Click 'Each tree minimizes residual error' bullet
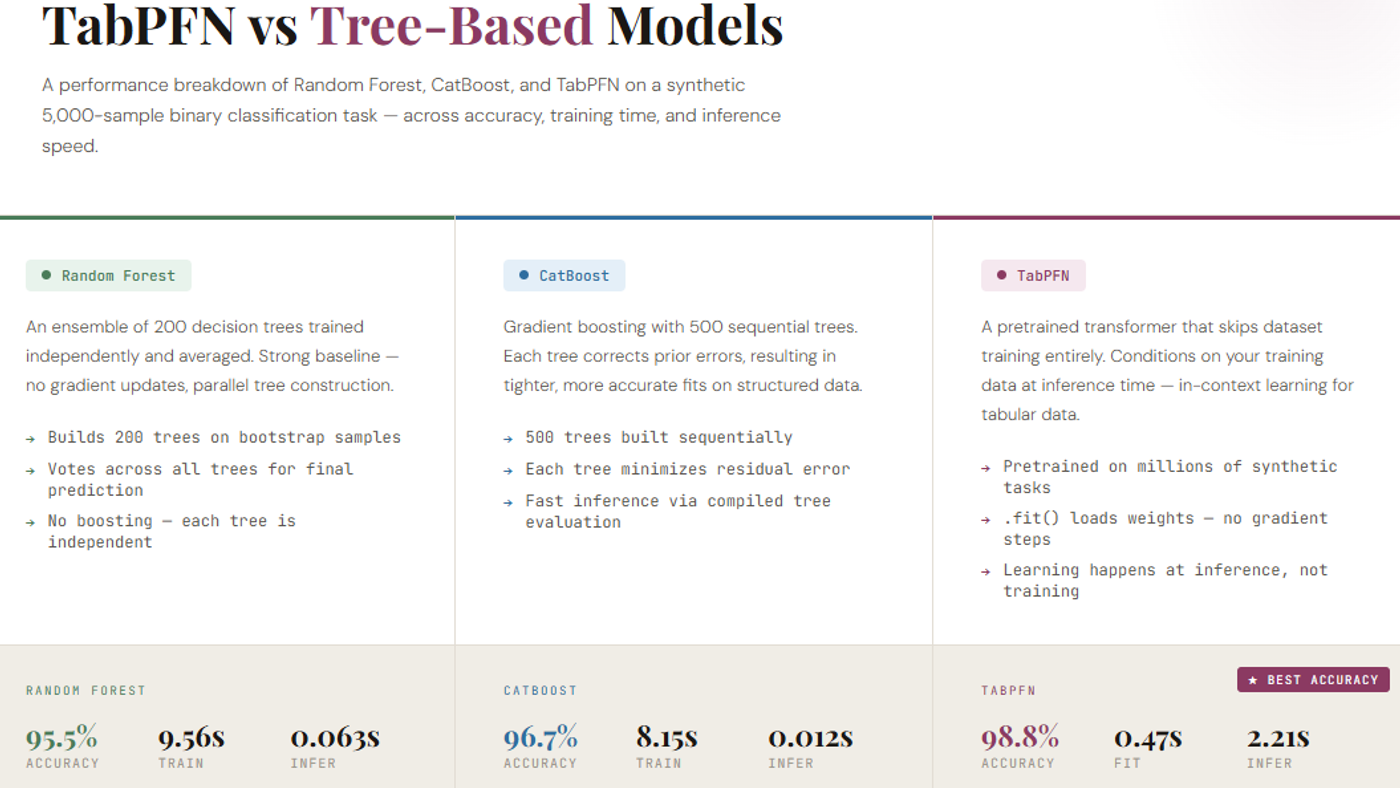This screenshot has width=1400, height=788. pos(688,469)
